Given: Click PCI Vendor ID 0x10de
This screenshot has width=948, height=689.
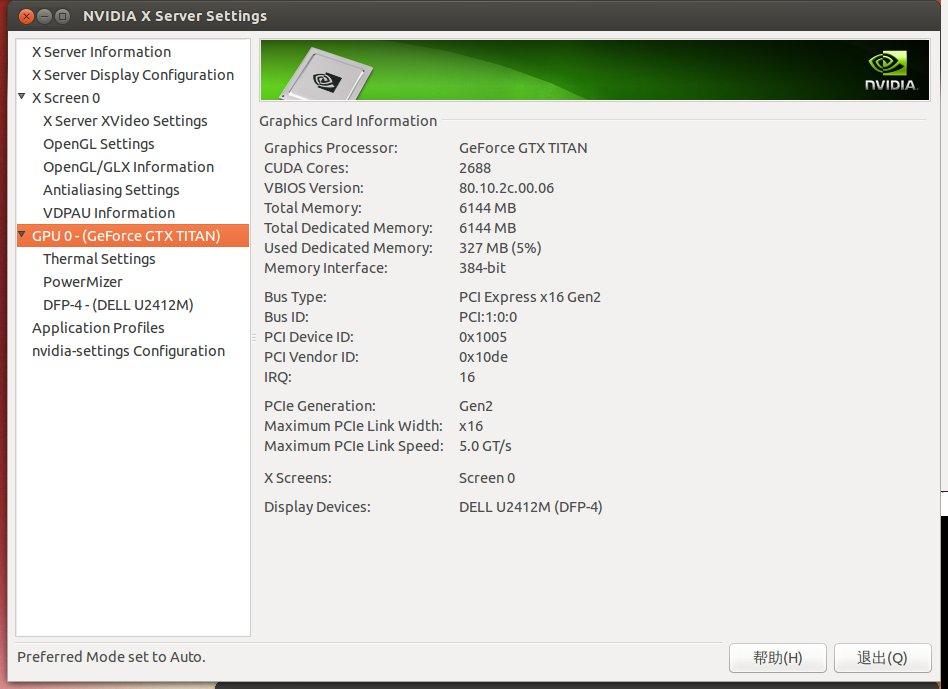Looking at the screenshot, I should tap(483, 357).
